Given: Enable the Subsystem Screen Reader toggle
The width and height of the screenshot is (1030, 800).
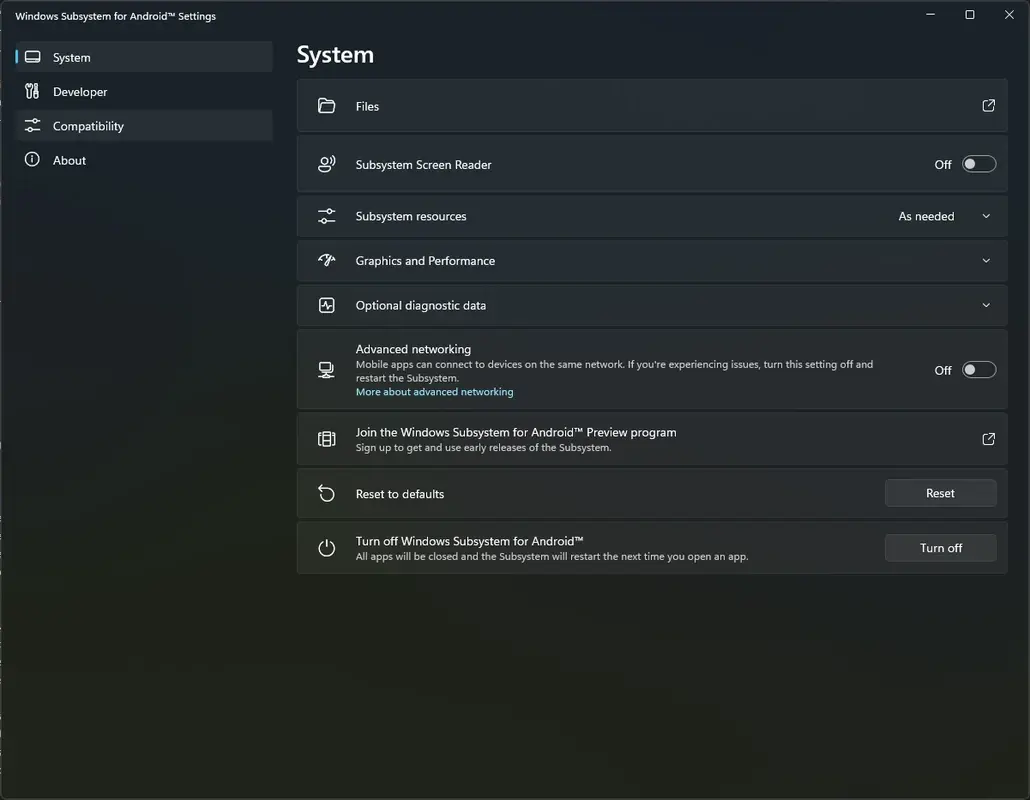Looking at the screenshot, I should (x=978, y=163).
